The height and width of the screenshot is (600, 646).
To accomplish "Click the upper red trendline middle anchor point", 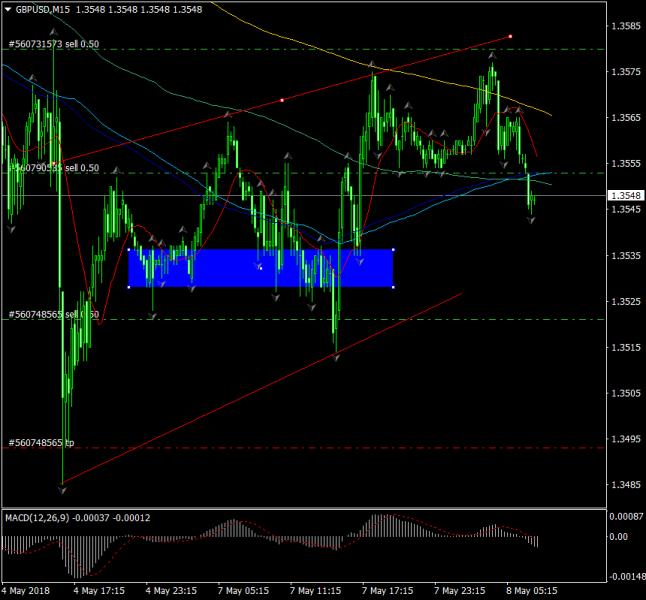I will [282, 100].
